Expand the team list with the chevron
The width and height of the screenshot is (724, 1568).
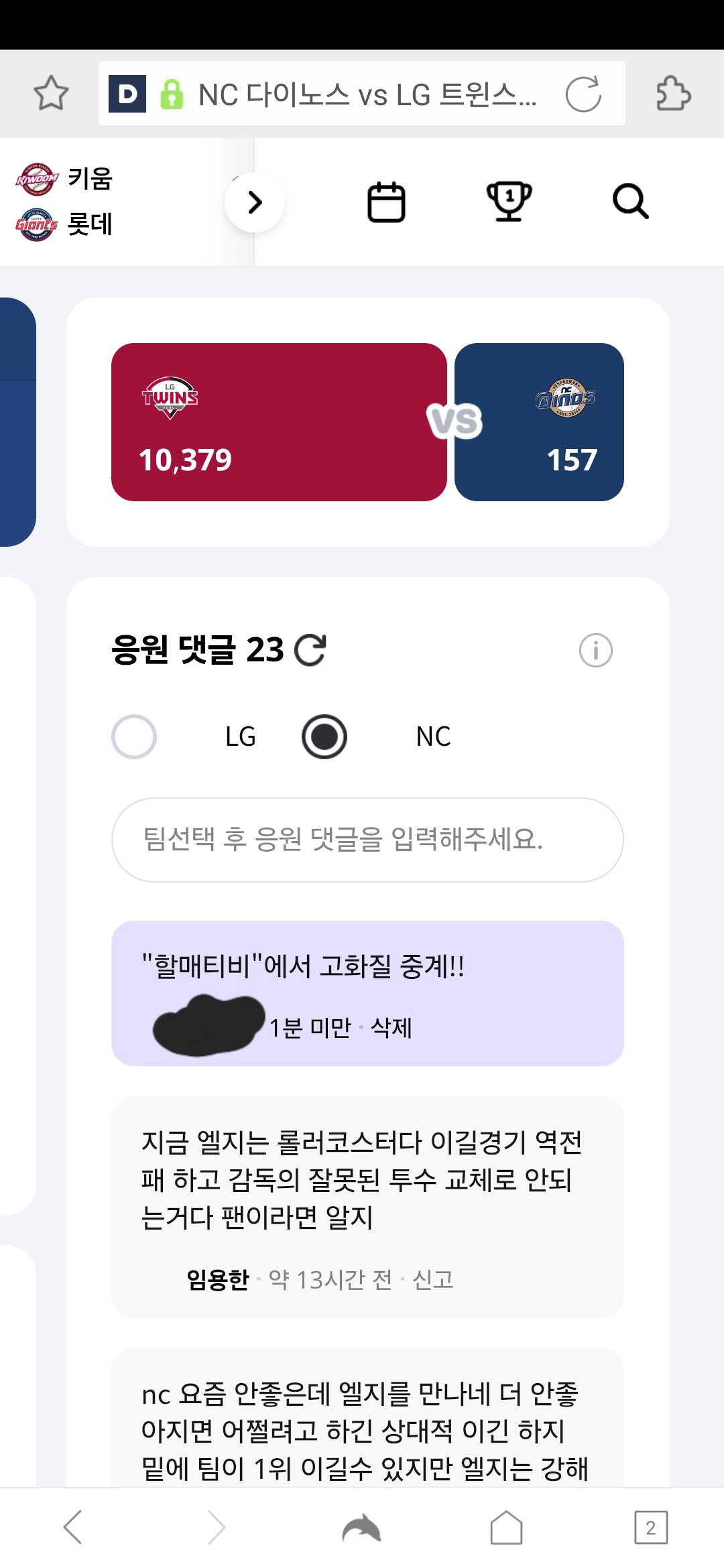click(x=255, y=202)
